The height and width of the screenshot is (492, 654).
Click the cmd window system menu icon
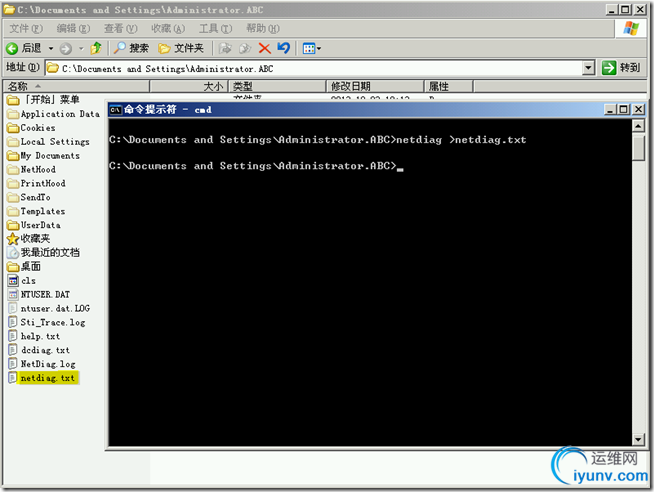pyautogui.click(x=116, y=110)
